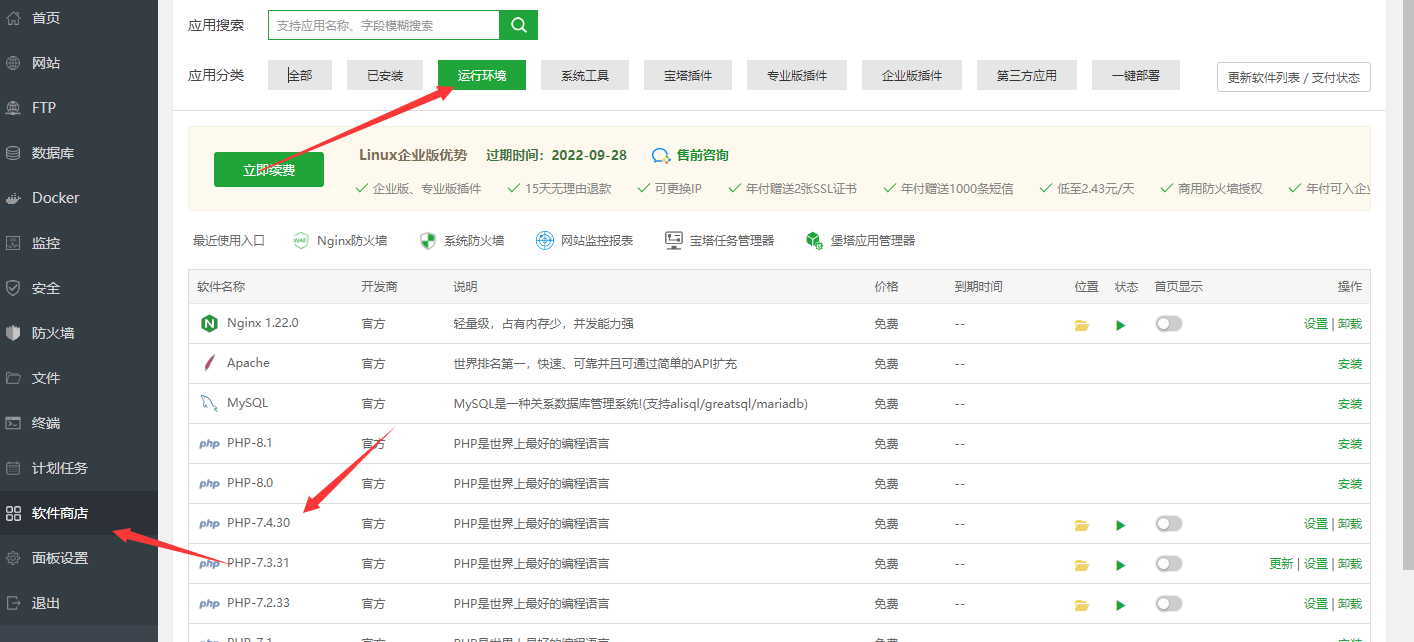Open 文件 in sidebar

[x=79, y=378]
